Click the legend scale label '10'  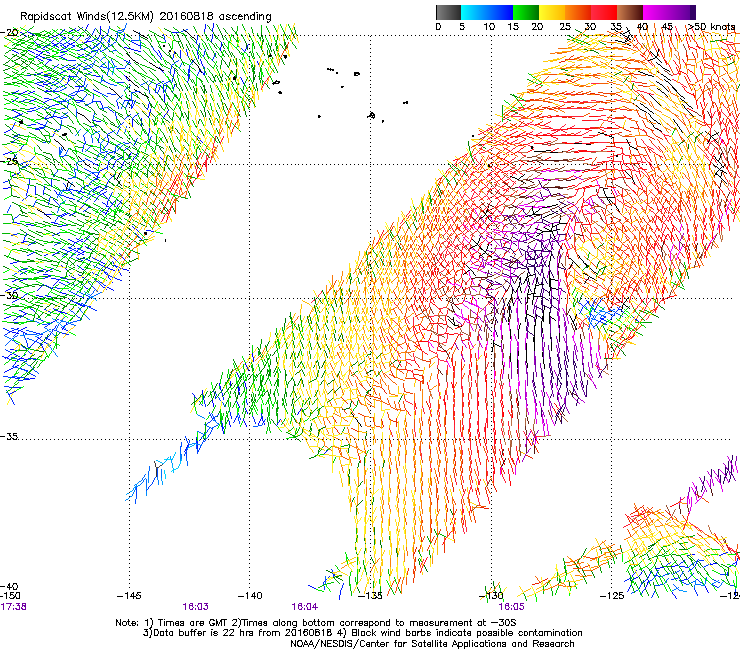tap(489, 27)
